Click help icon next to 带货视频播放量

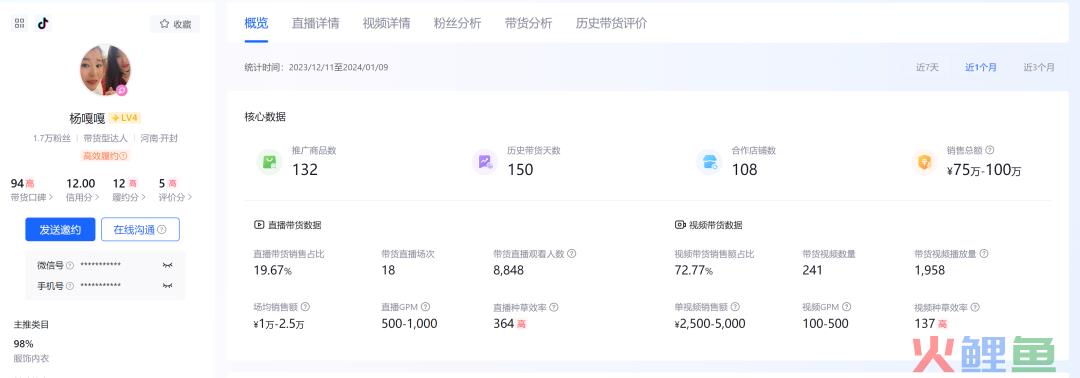click(984, 253)
